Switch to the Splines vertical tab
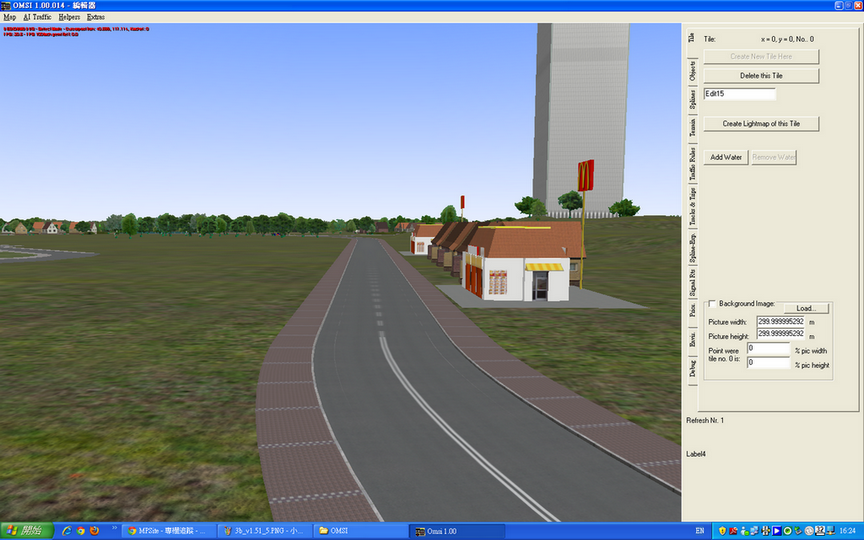Viewport: 864px width, 540px height. [x=692, y=99]
